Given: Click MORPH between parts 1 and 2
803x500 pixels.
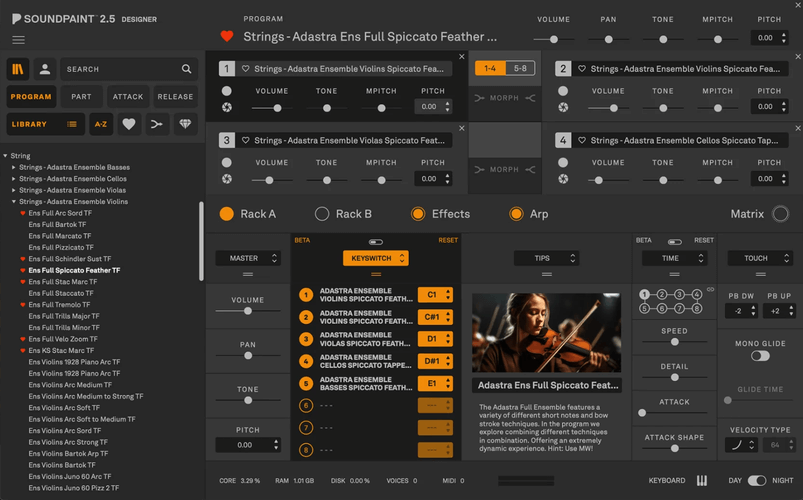Looking at the screenshot, I should coord(504,98).
